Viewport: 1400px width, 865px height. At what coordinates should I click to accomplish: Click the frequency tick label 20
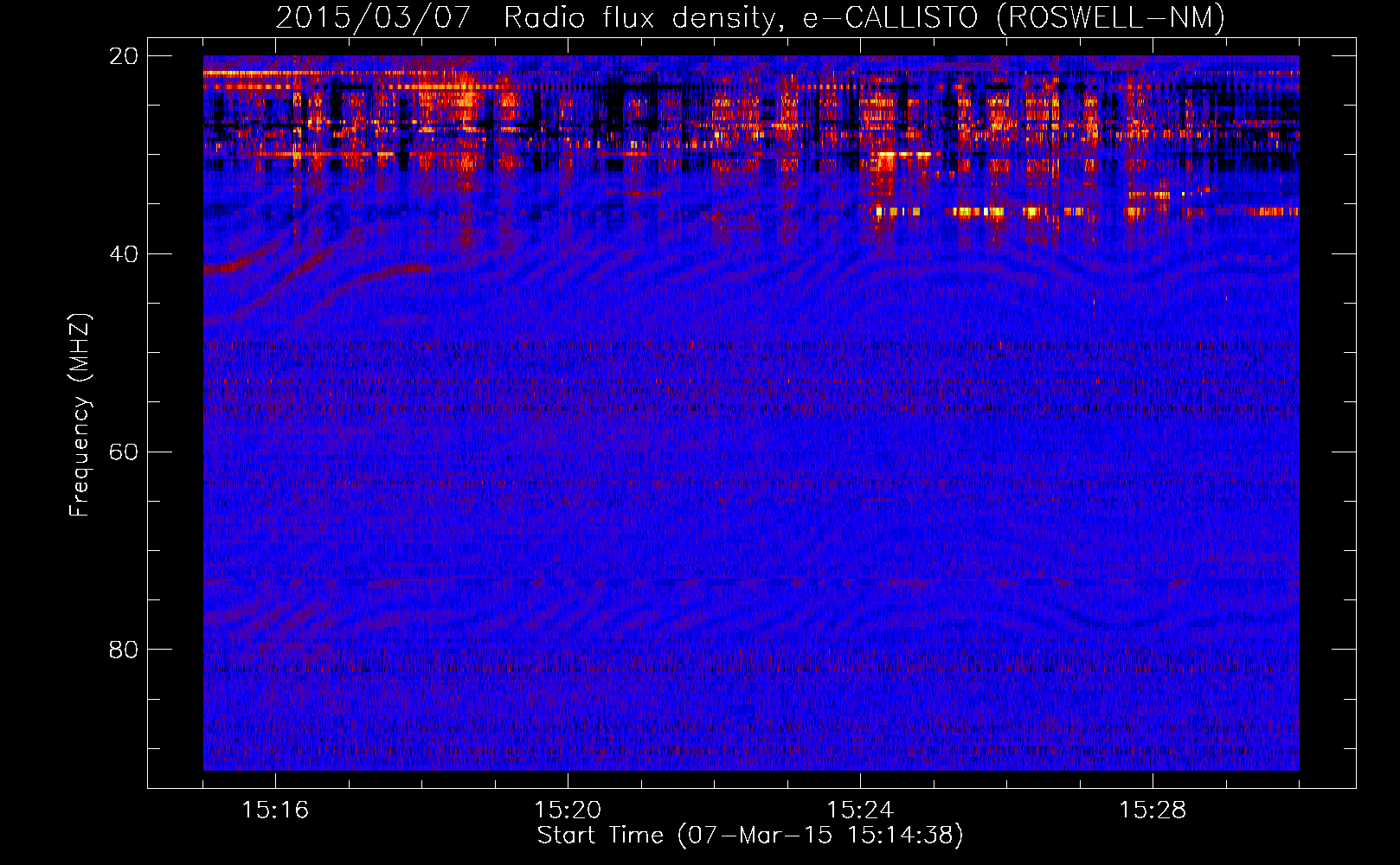[x=123, y=56]
